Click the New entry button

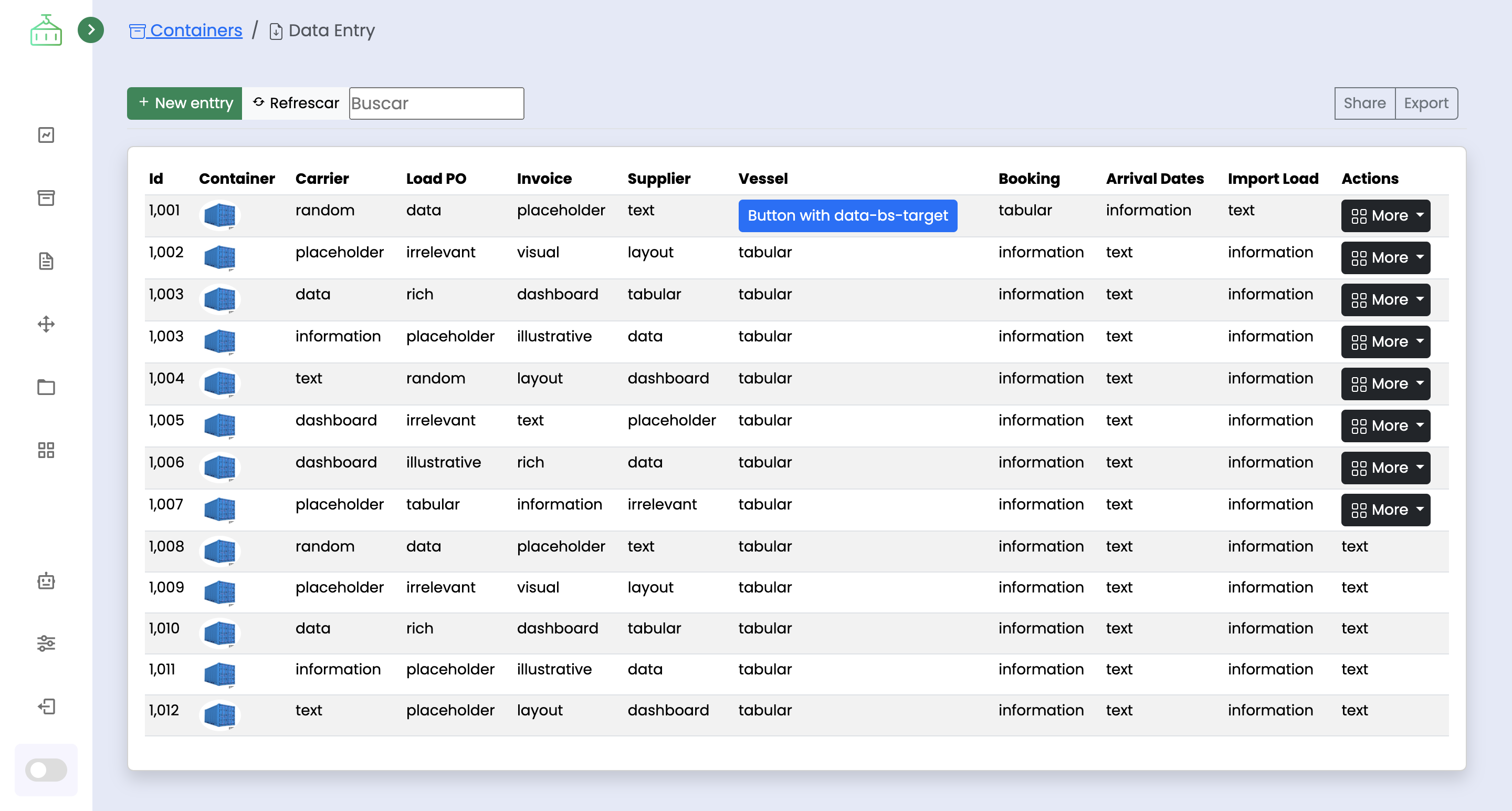[184, 103]
